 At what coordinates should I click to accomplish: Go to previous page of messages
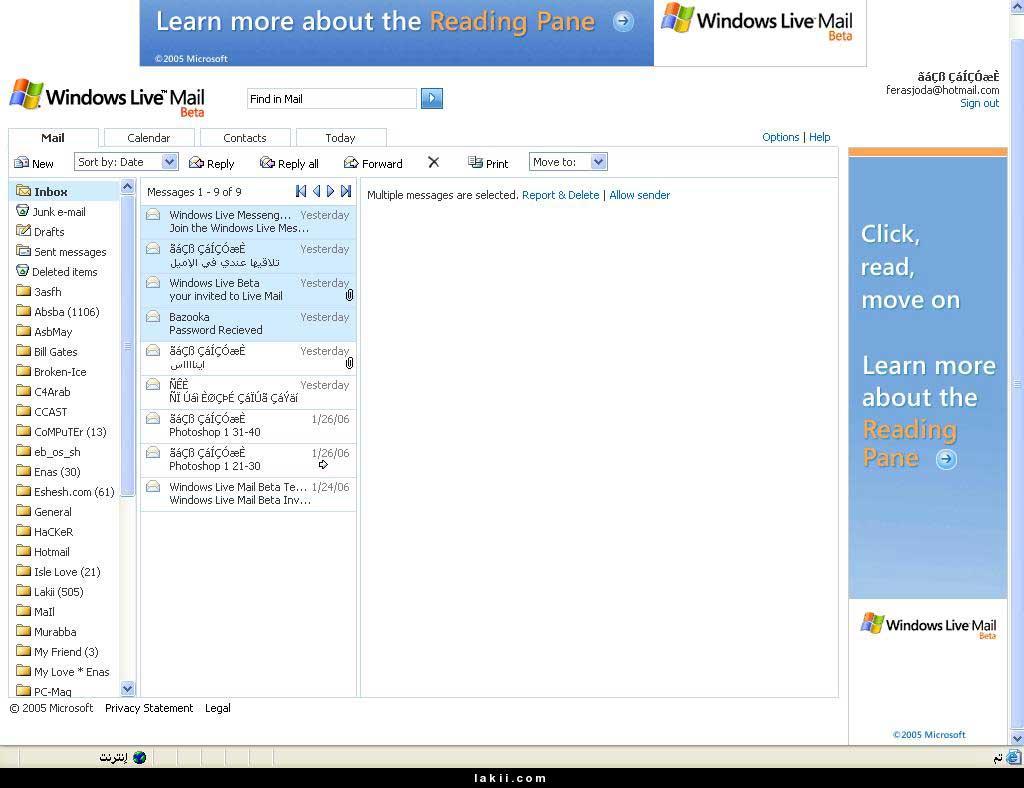(x=317, y=191)
